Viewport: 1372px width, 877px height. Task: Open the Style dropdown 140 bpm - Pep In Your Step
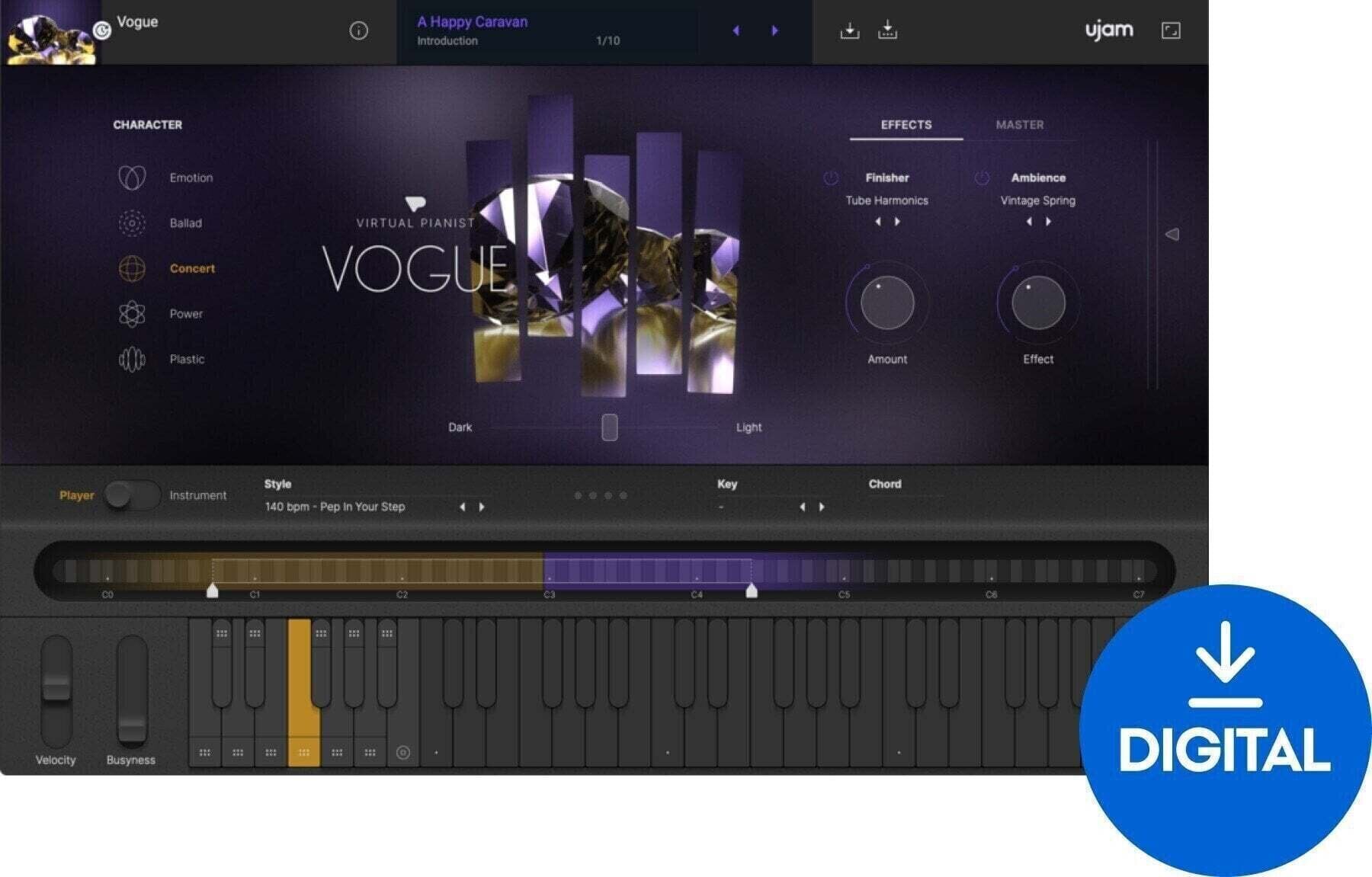pyautogui.click(x=335, y=507)
